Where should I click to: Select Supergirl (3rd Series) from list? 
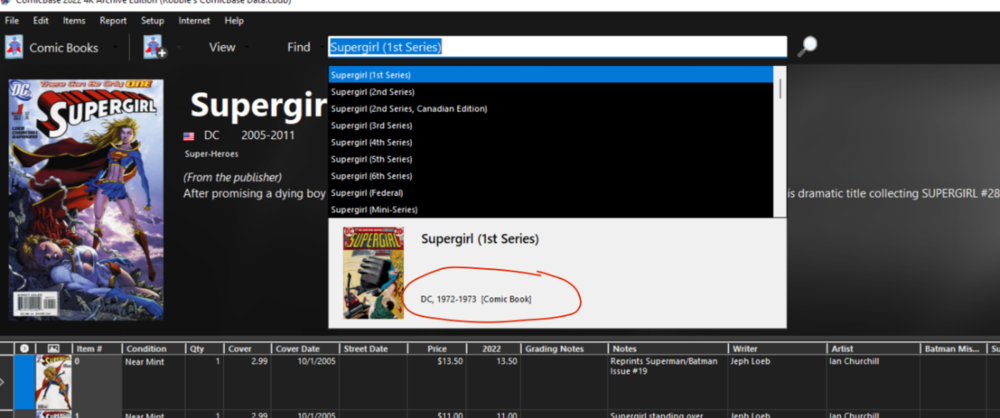[x=550, y=125]
